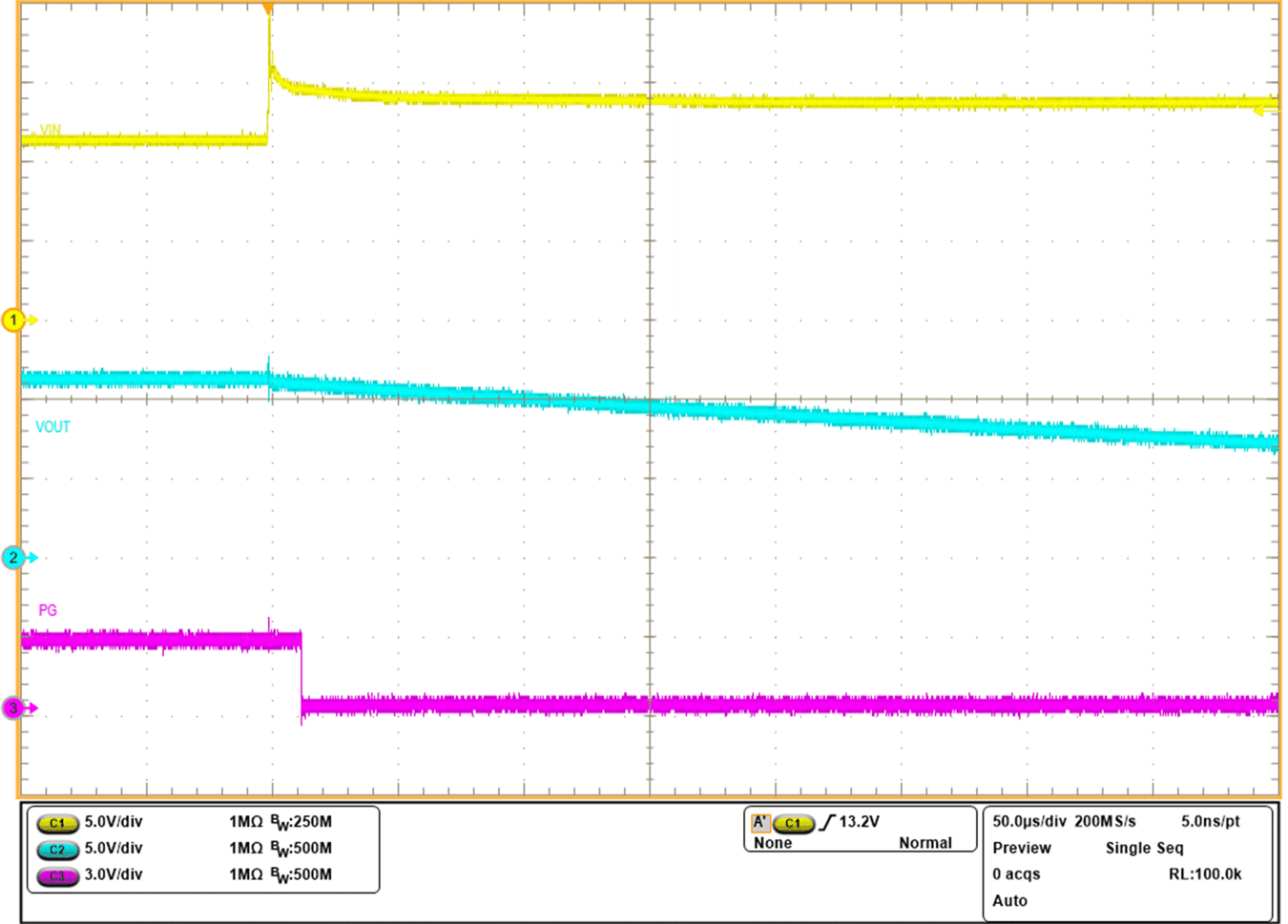Click the channel 1 ground reference marker
This screenshot has height=924, width=1288.
click(x=11, y=320)
